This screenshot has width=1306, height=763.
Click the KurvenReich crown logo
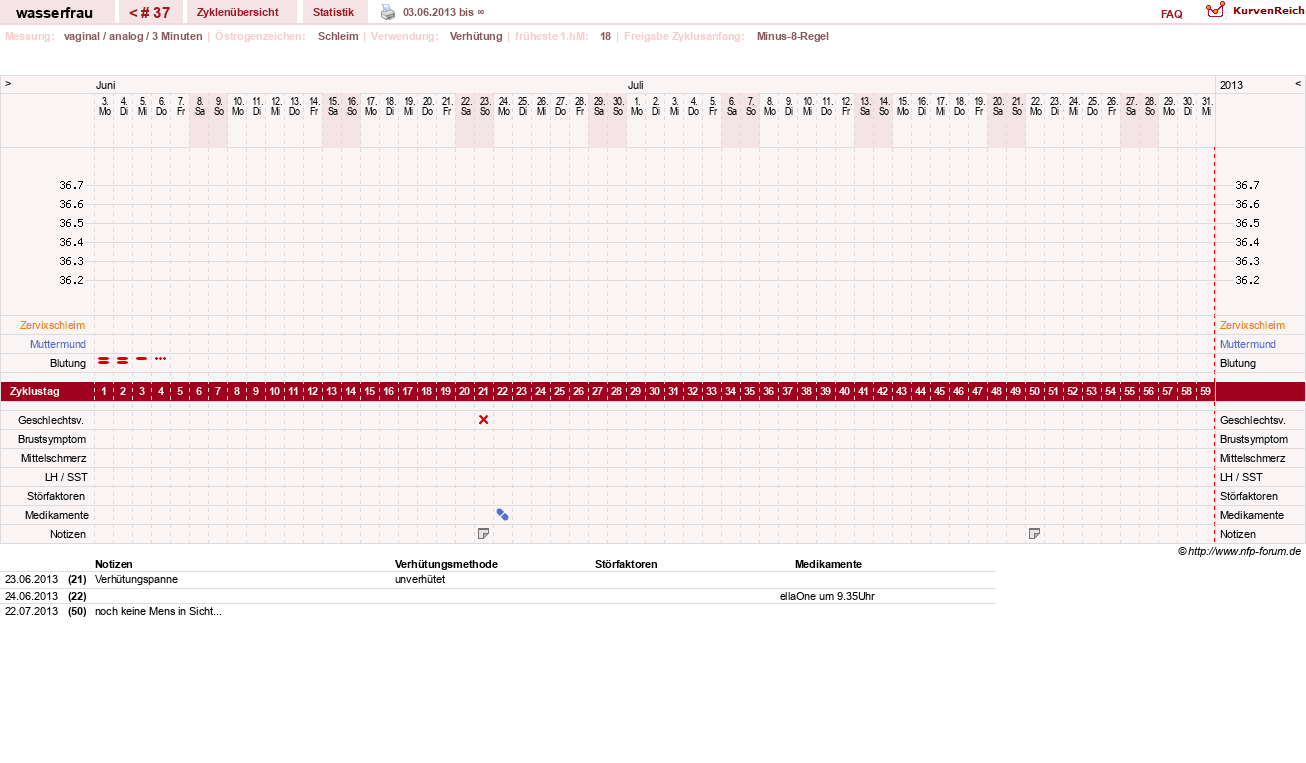(x=1215, y=10)
